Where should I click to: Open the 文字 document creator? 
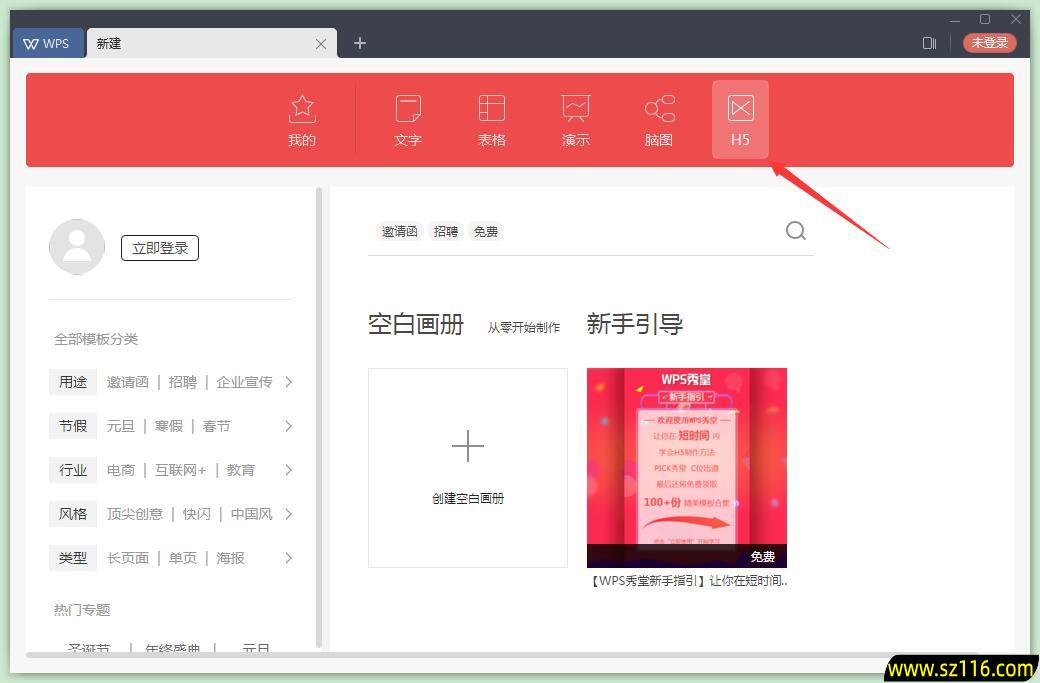pos(407,119)
